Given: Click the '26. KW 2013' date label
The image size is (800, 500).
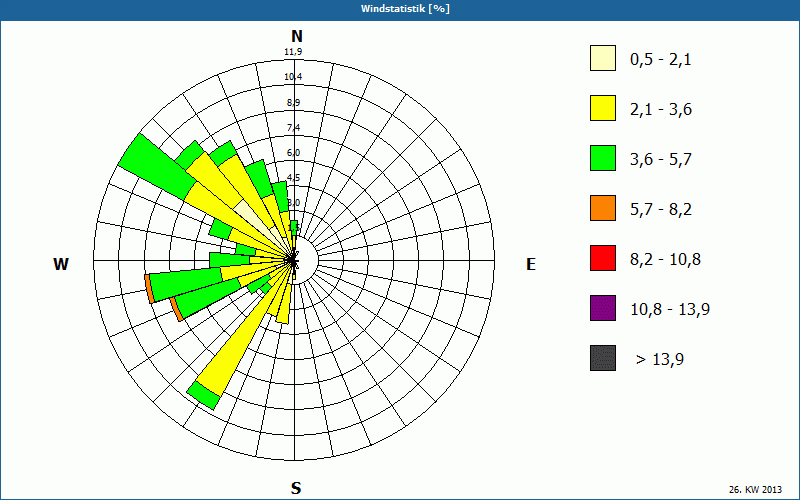Looking at the screenshot, I should pyautogui.click(x=755, y=490).
